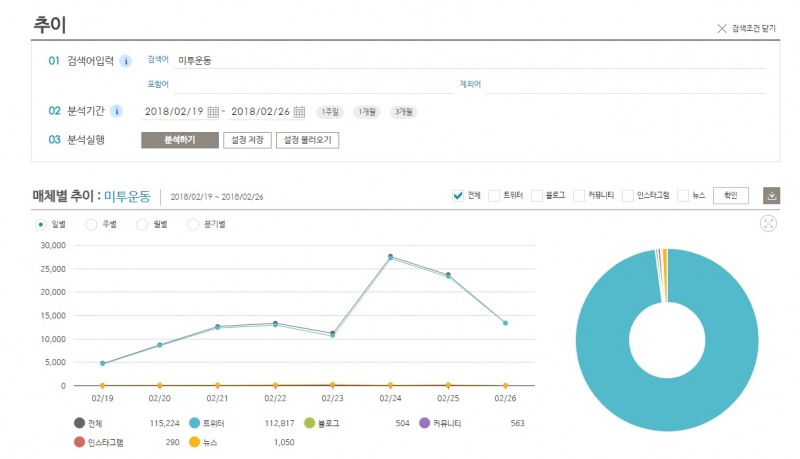Screen dimensions: 800x459
Task: Click the info icon next to 검색어입력
Action: click(x=126, y=61)
